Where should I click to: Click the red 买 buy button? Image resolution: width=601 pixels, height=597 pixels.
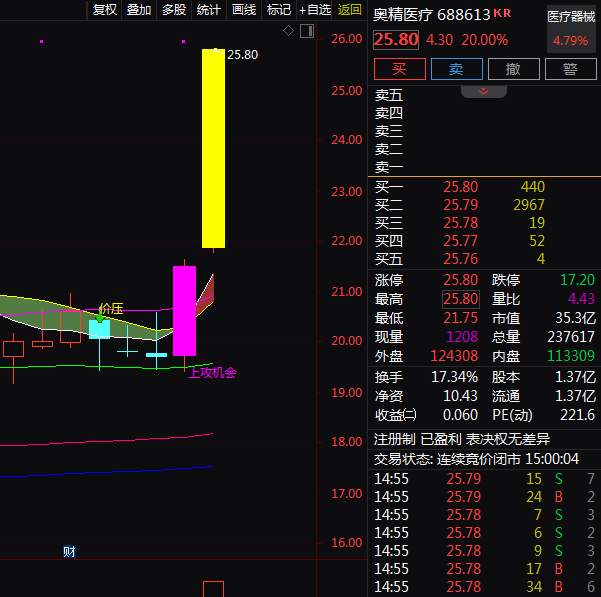399,69
